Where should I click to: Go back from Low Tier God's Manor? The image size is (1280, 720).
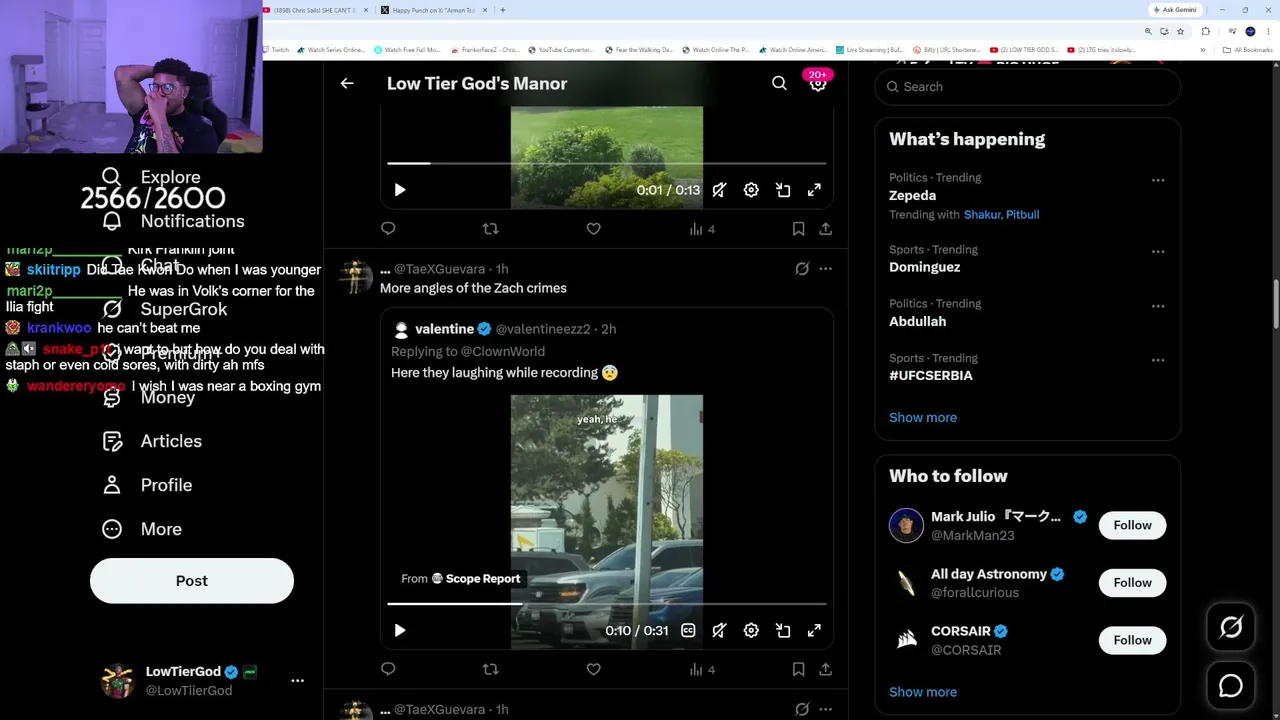coord(347,84)
